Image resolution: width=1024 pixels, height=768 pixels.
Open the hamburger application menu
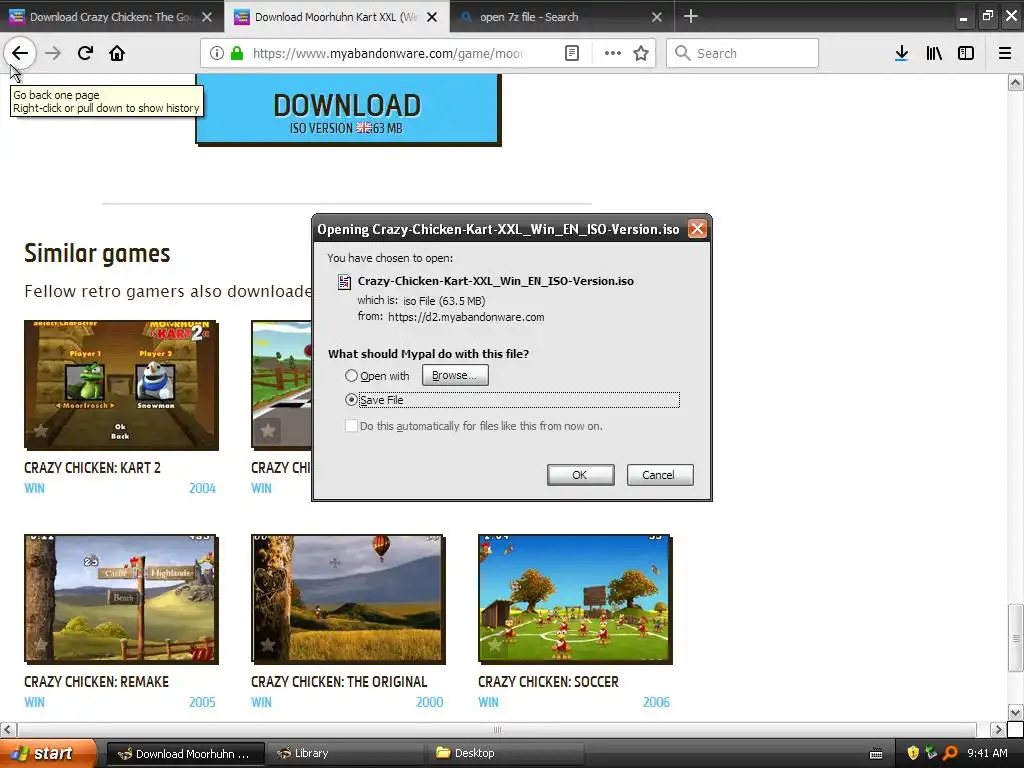click(1005, 53)
